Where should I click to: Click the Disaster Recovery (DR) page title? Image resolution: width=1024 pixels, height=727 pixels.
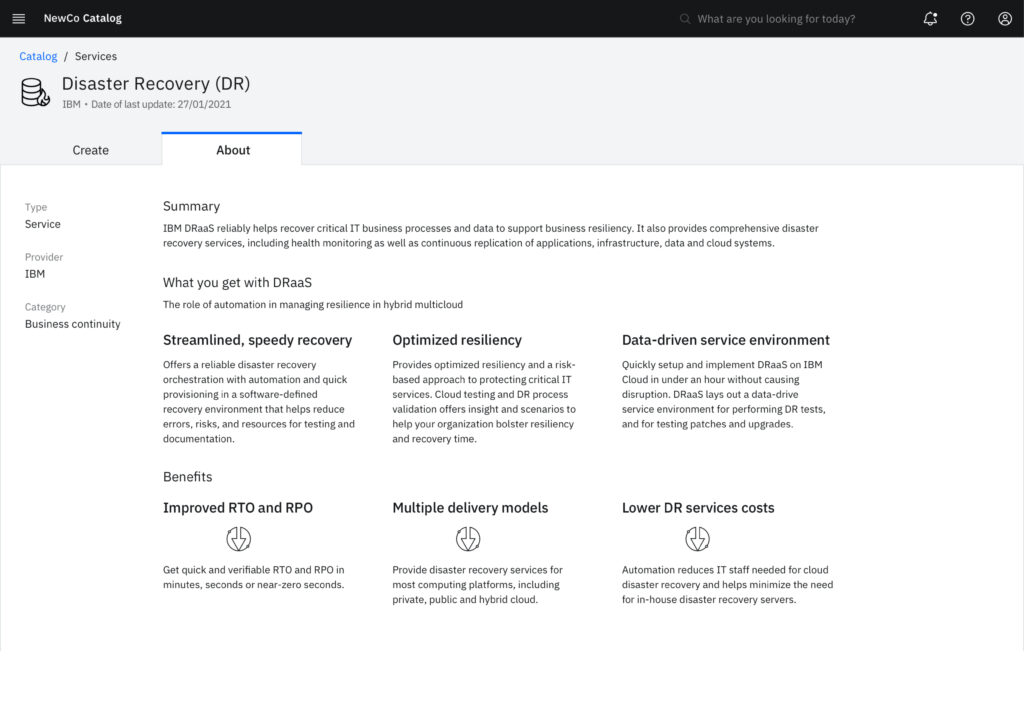tap(156, 83)
